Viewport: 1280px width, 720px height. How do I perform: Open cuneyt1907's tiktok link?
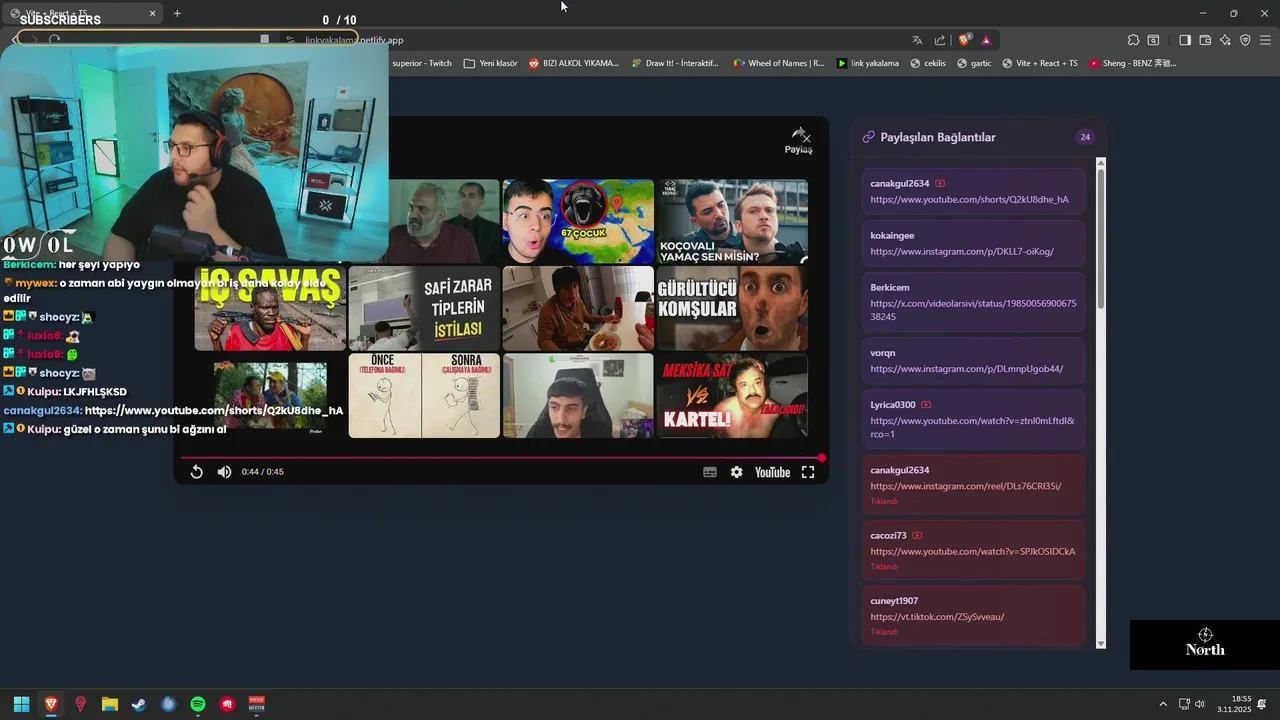937,617
